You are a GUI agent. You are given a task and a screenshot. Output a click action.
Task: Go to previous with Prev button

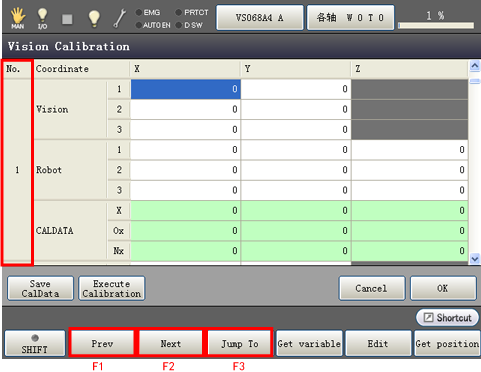tap(102, 343)
